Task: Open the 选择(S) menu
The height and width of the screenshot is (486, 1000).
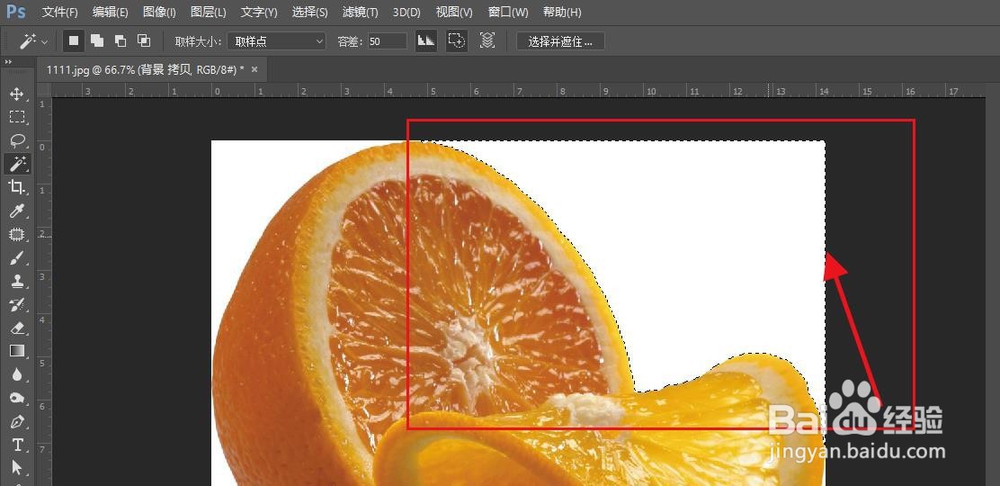Action: click(x=310, y=12)
